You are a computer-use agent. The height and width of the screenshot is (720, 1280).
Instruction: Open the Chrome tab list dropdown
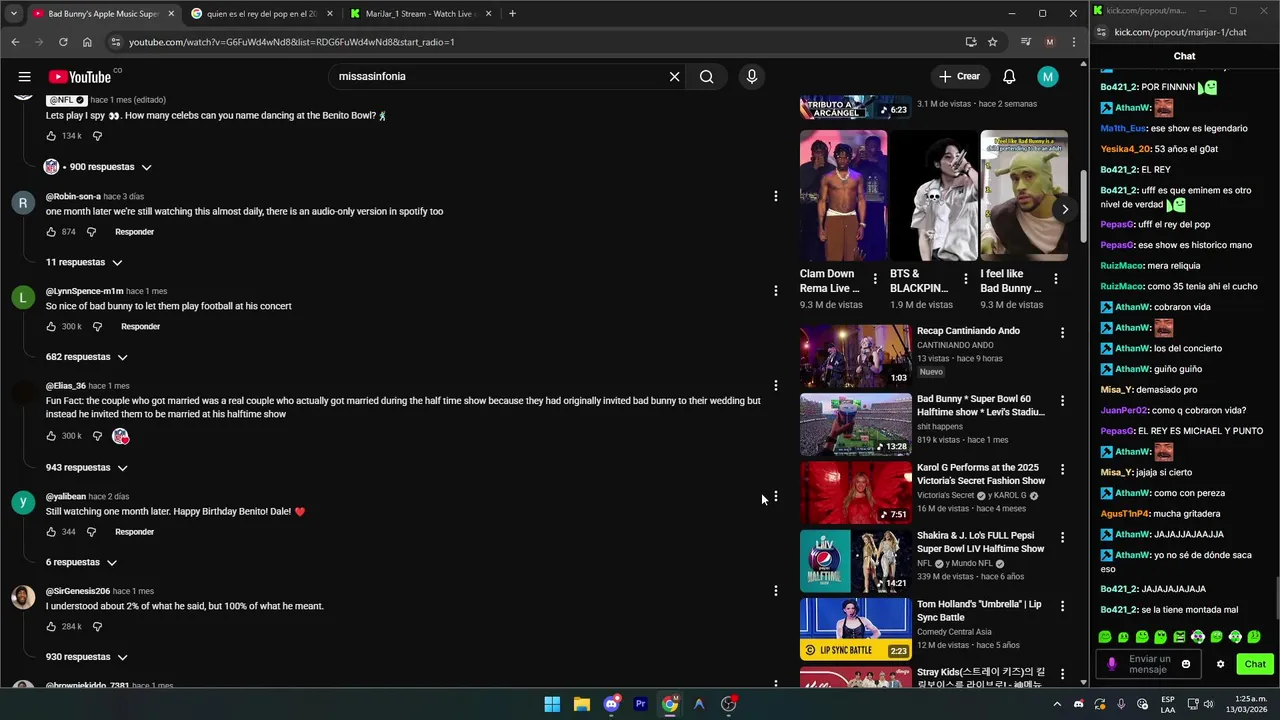pyautogui.click(x=13, y=14)
